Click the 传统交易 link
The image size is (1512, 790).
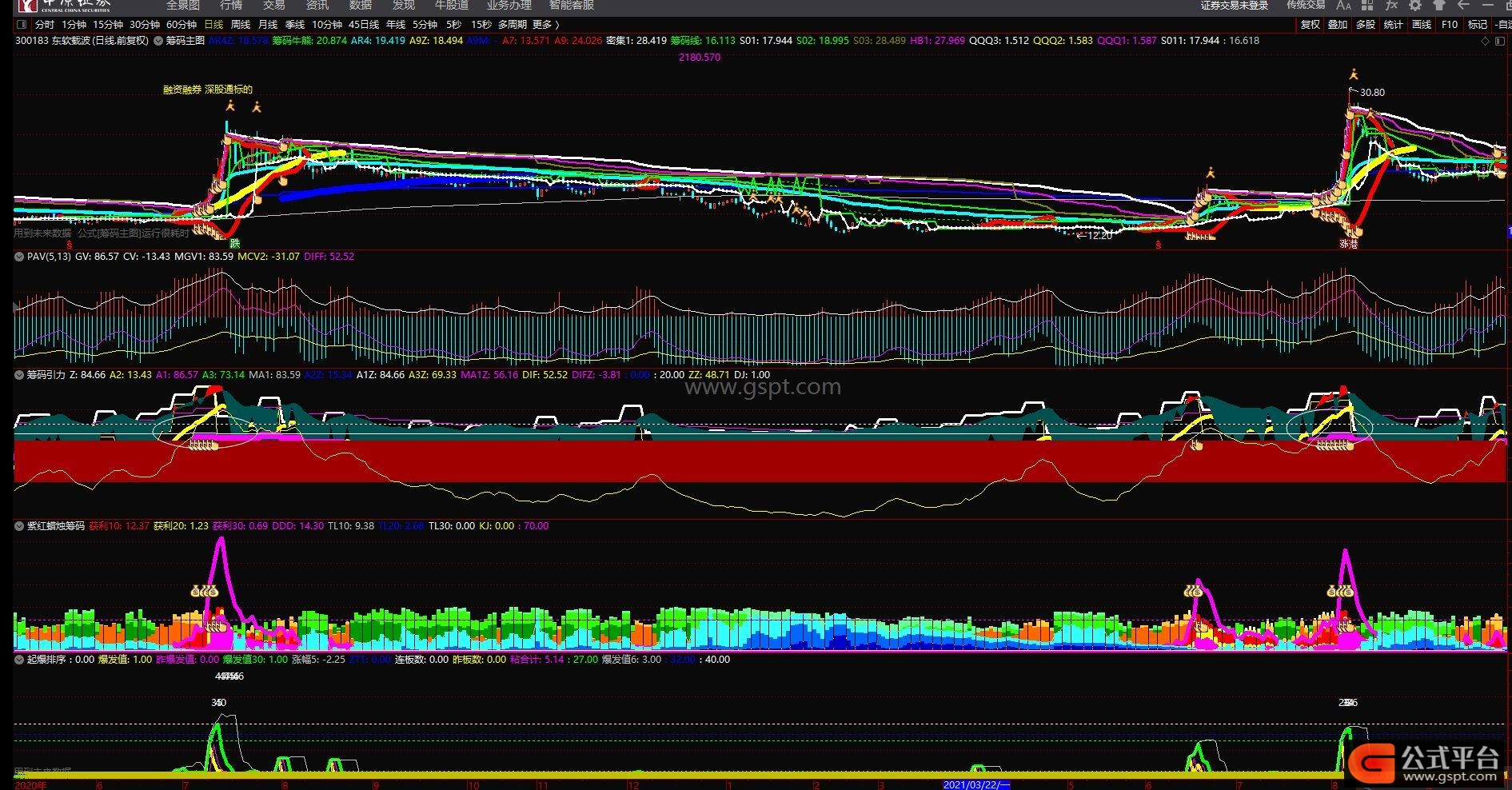(x=1306, y=6)
